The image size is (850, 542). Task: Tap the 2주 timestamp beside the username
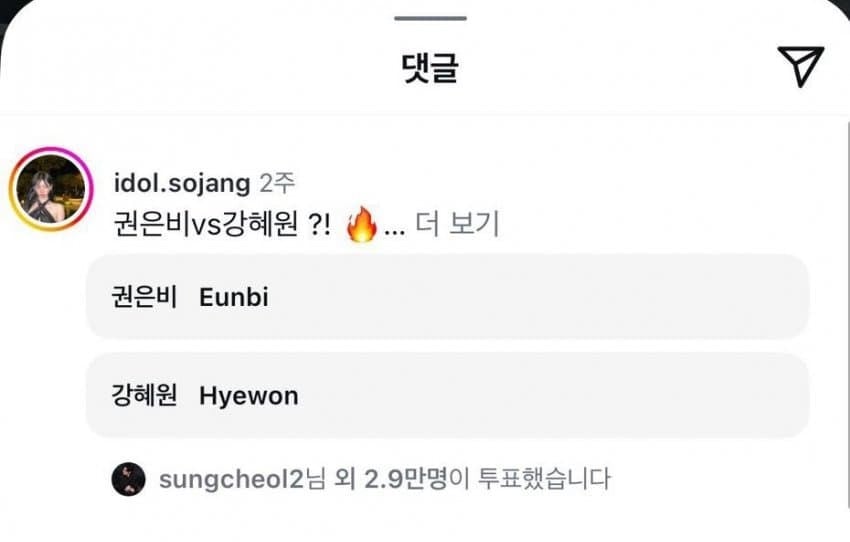click(277, 183)
